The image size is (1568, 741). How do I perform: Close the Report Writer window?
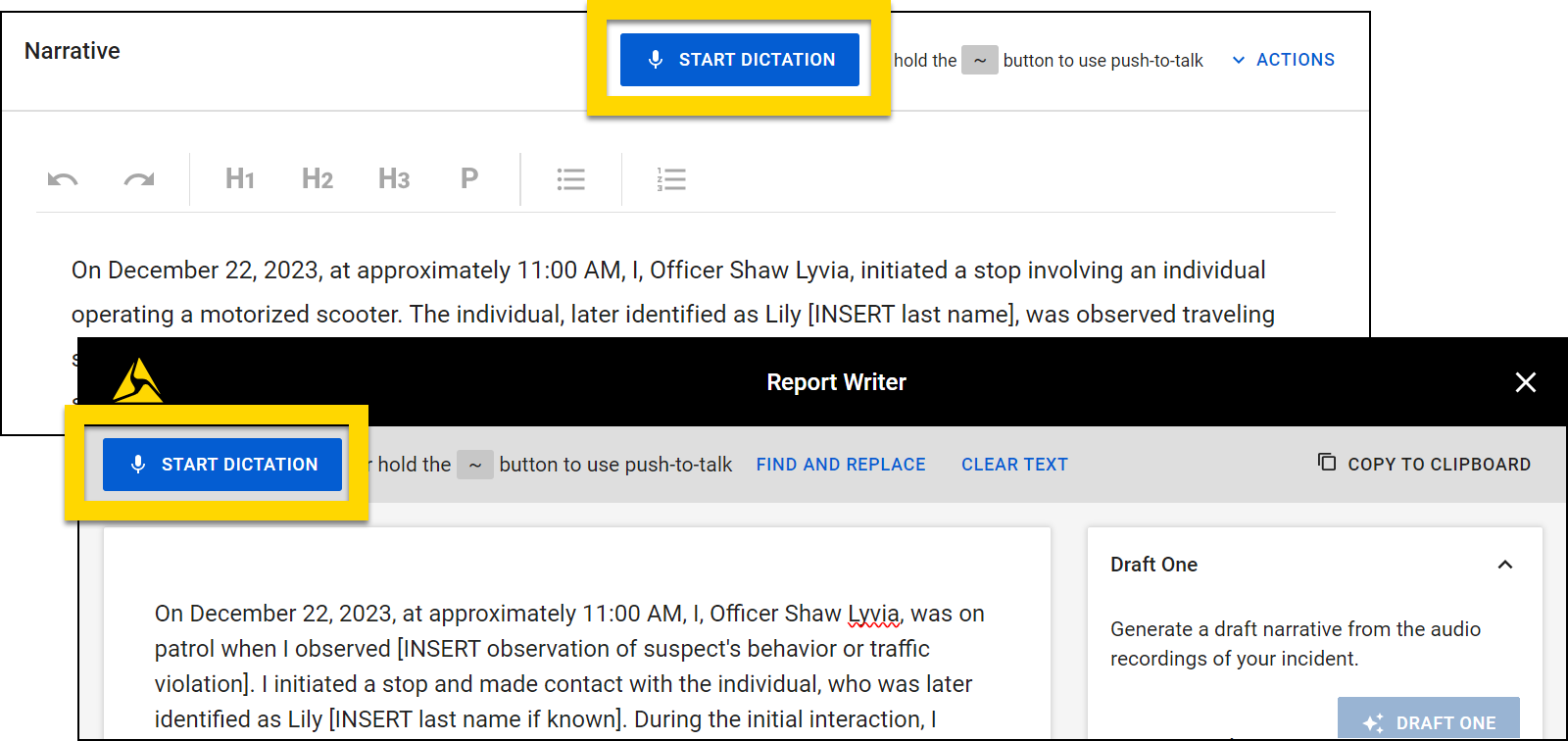click(x=1525, y=382)
